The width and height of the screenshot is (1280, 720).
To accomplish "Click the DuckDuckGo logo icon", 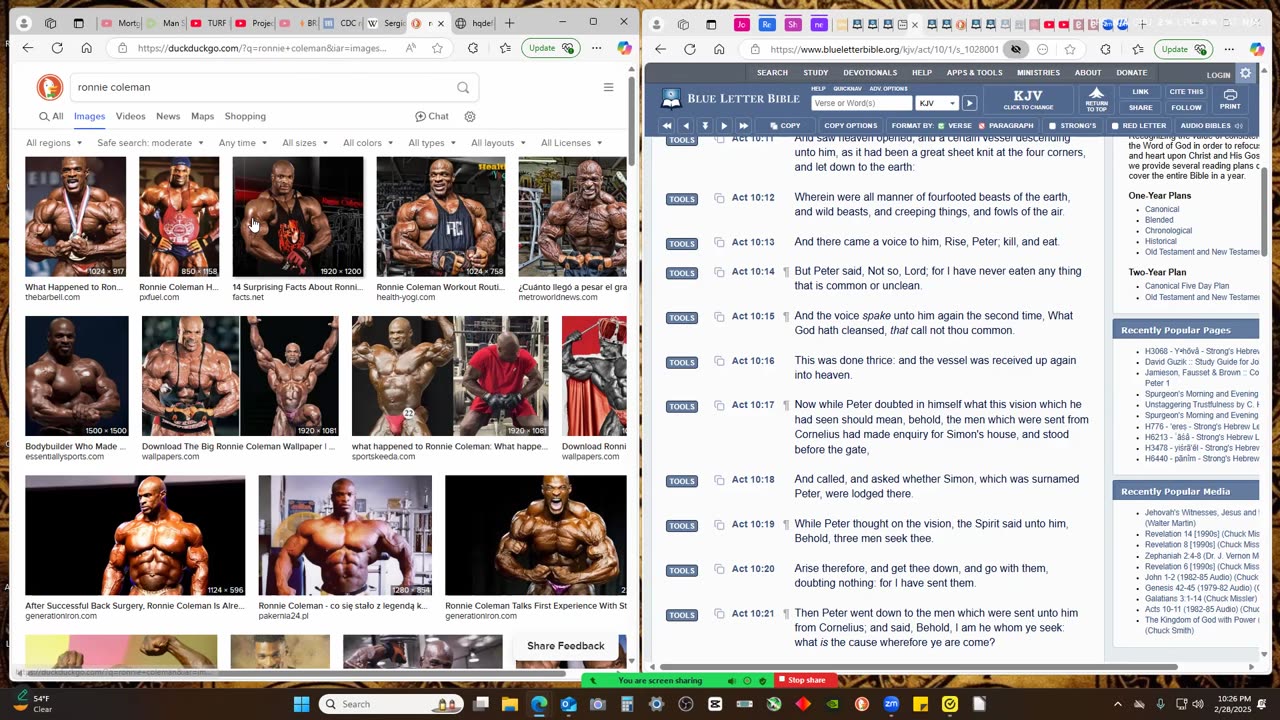I will click(49, 87).
